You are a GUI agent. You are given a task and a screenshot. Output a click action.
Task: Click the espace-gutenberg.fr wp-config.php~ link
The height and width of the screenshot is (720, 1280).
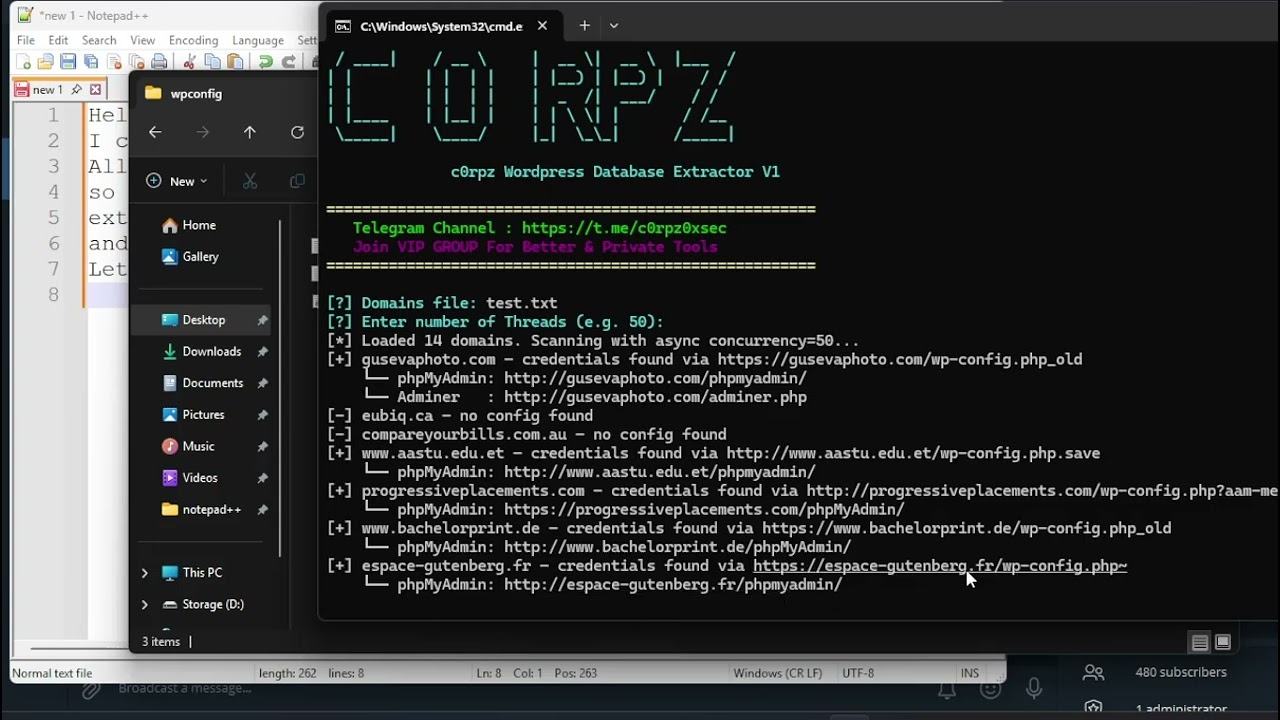point(940,566)
